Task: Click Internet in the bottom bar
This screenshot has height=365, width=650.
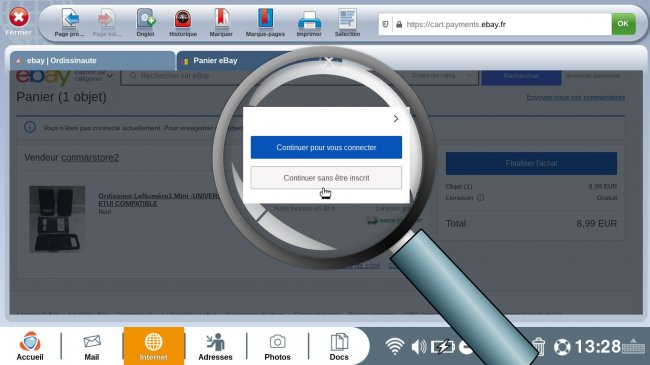Action: click(x=153, y=346)
